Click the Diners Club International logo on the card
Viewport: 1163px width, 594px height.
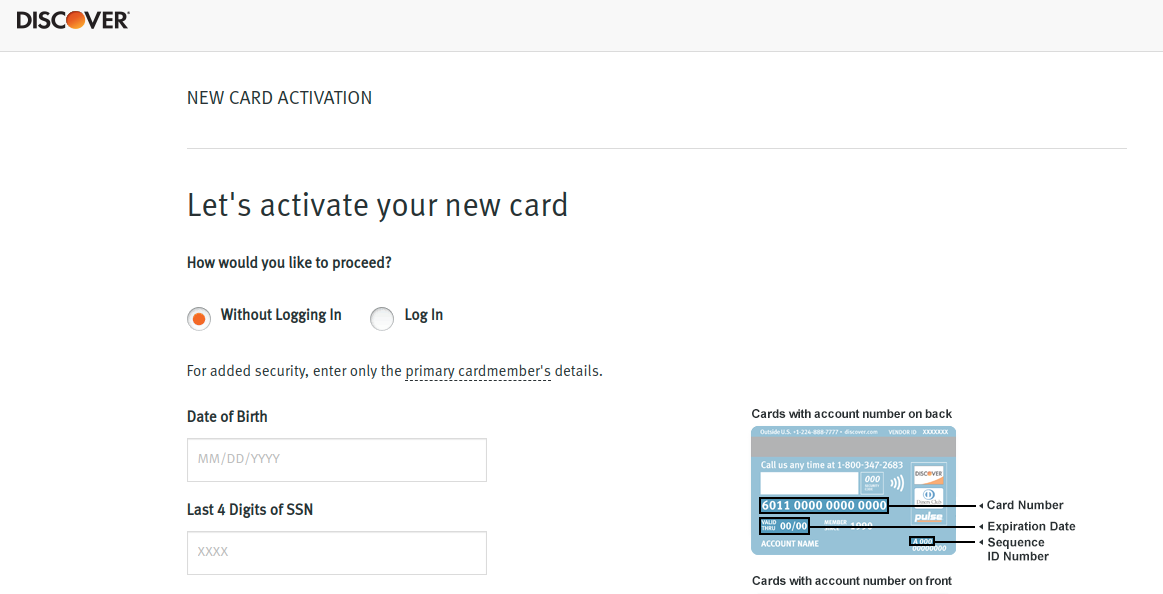[x=930, y=496]
